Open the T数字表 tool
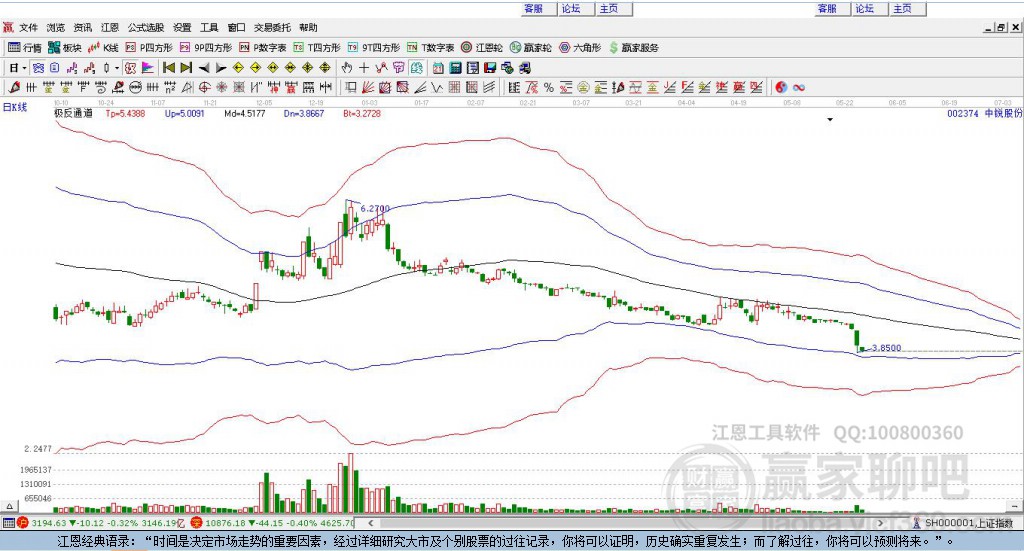 pyautogui.click(x=430, y=48)
